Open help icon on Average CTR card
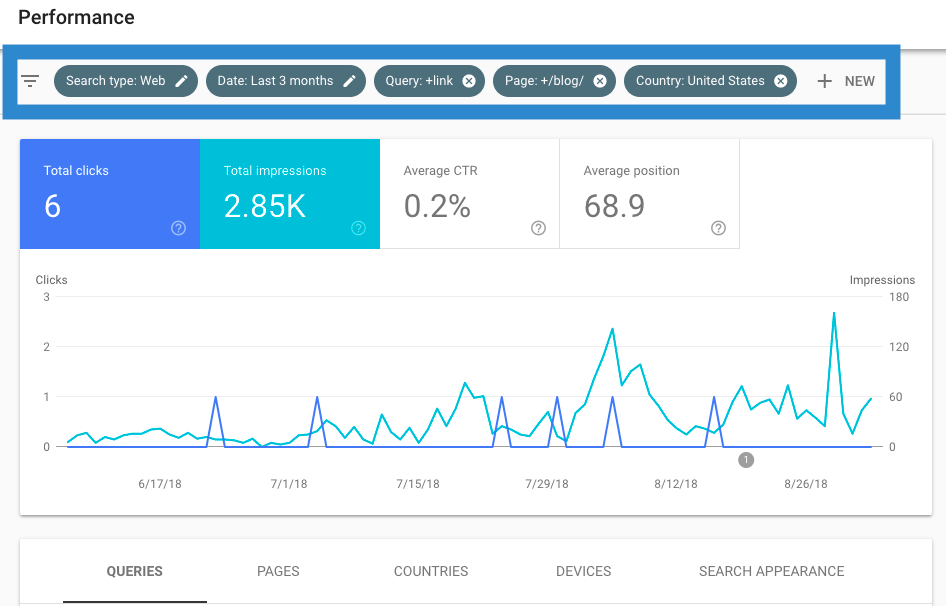 click(x=538, y=228)
